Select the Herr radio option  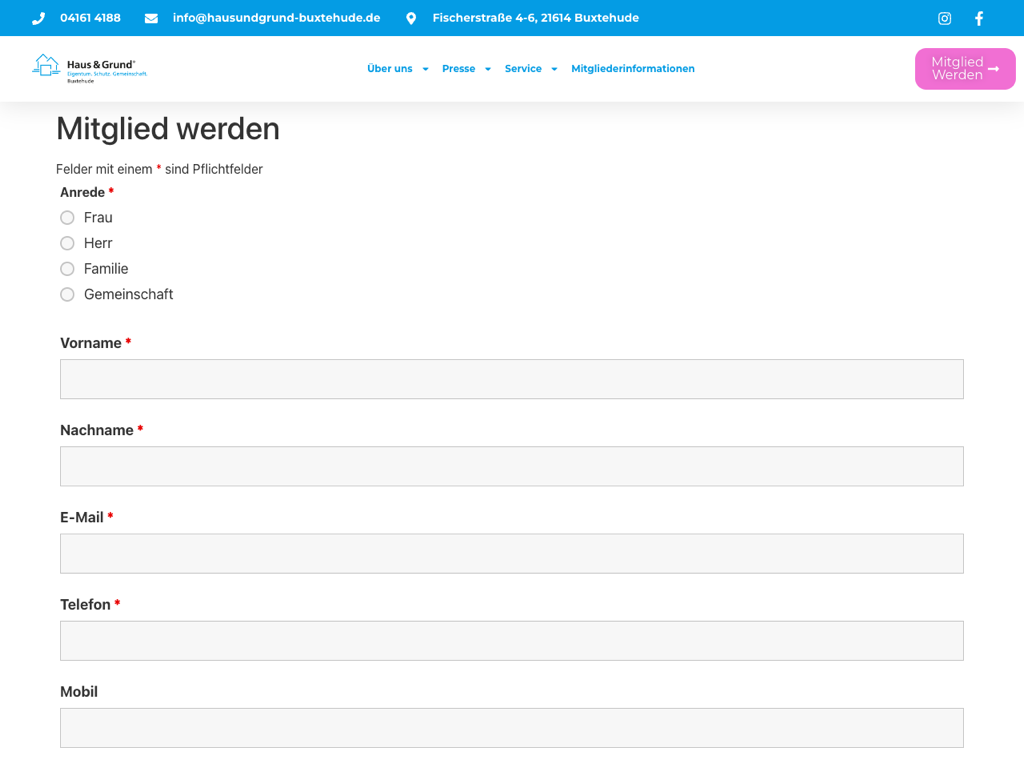67,243
